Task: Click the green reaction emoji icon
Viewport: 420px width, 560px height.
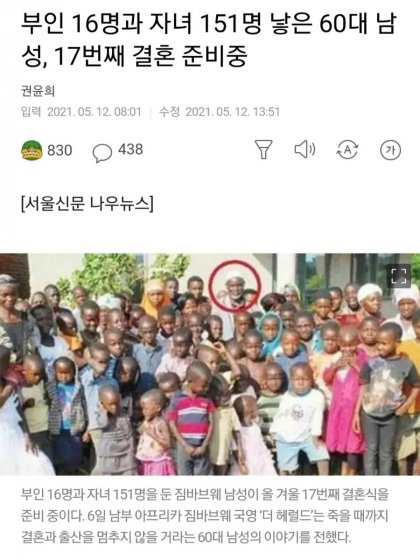Action: tap(32, 150)
